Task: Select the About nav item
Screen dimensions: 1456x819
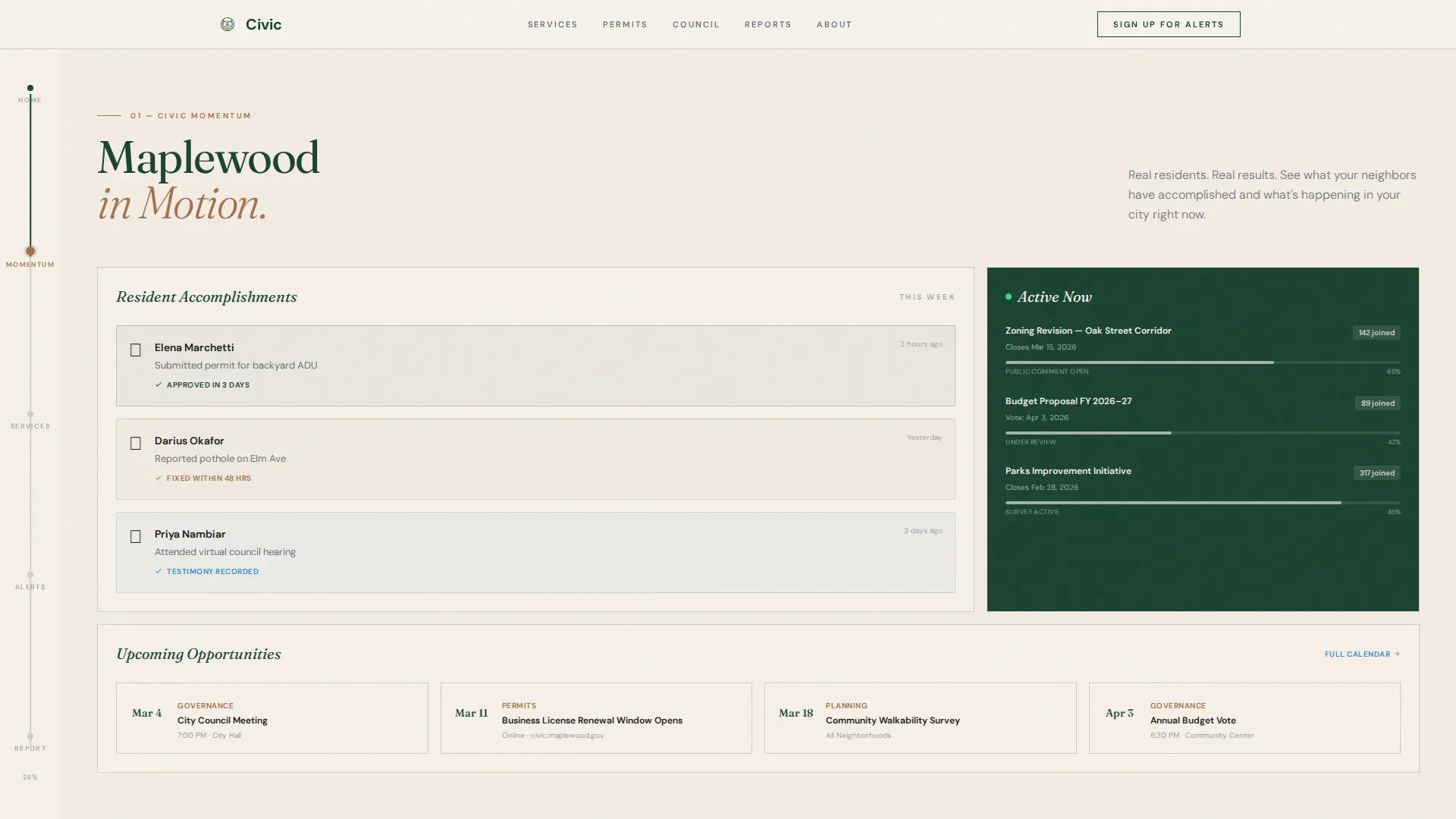Action: click(x=834, y=24)
